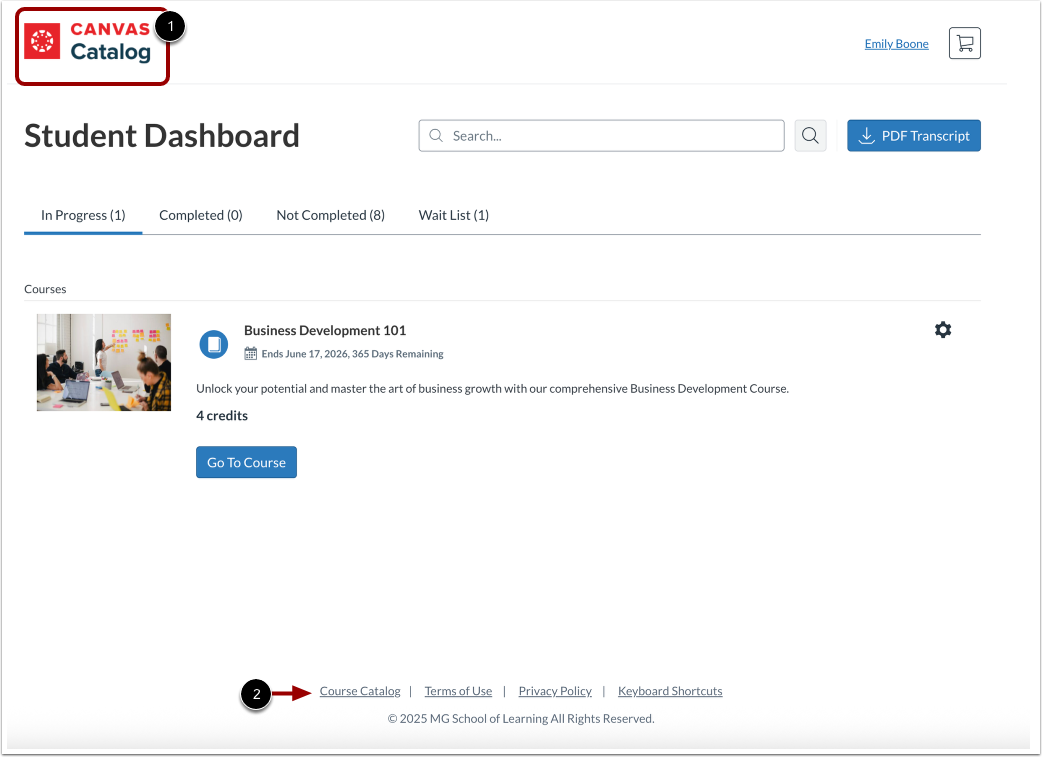1042x757 pixels.
Task: Click the 'Courses' section label
Action: click(x=45, y=289)
